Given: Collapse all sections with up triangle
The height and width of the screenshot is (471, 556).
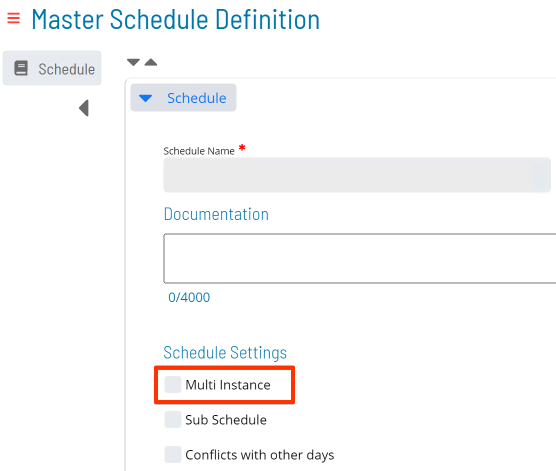Looking at the screenshot, I should 151,62.
